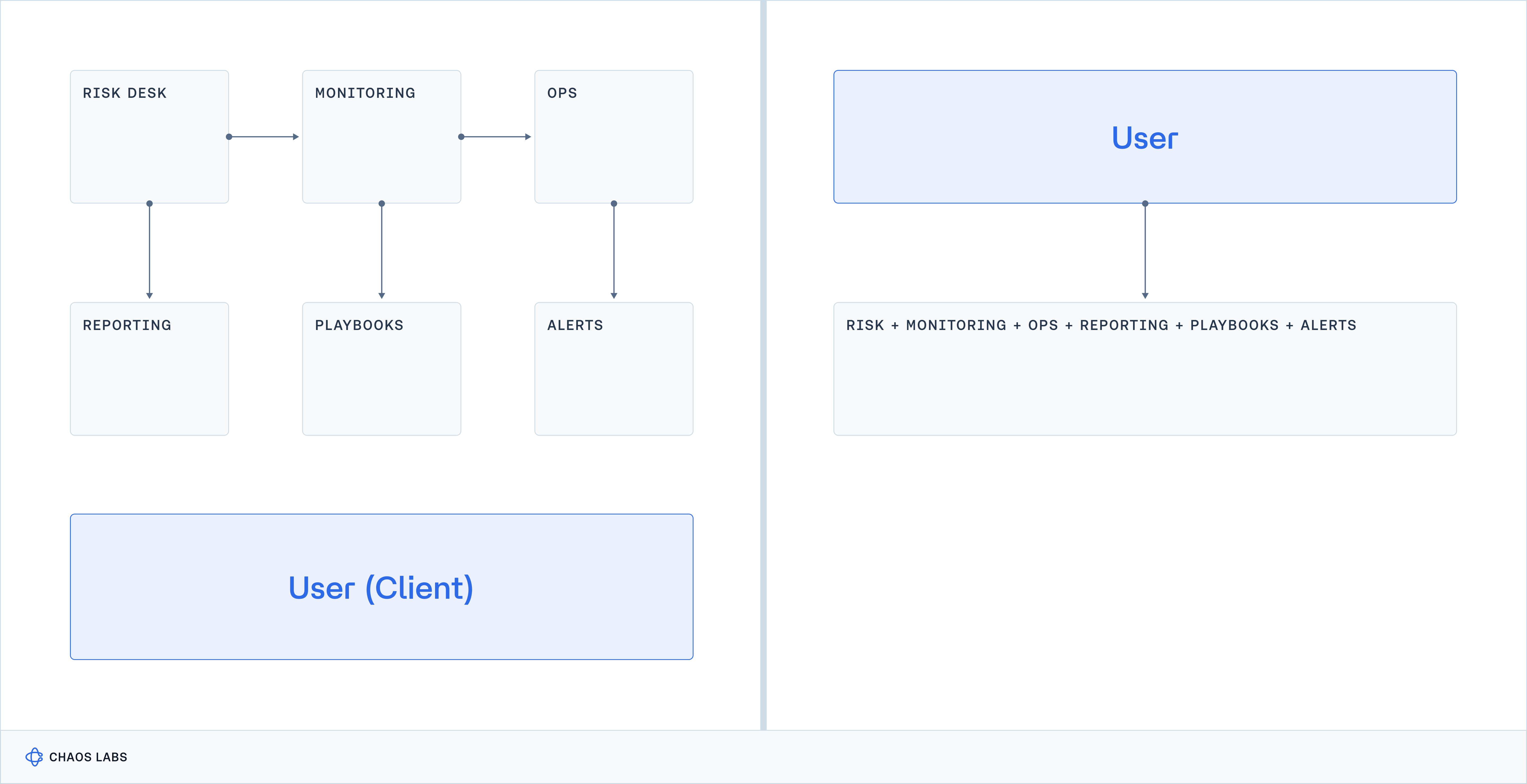Click arrow from Ops to Alerts
Image resolution: width=1527 pixels, height=784 pixels.
[613, 252]
